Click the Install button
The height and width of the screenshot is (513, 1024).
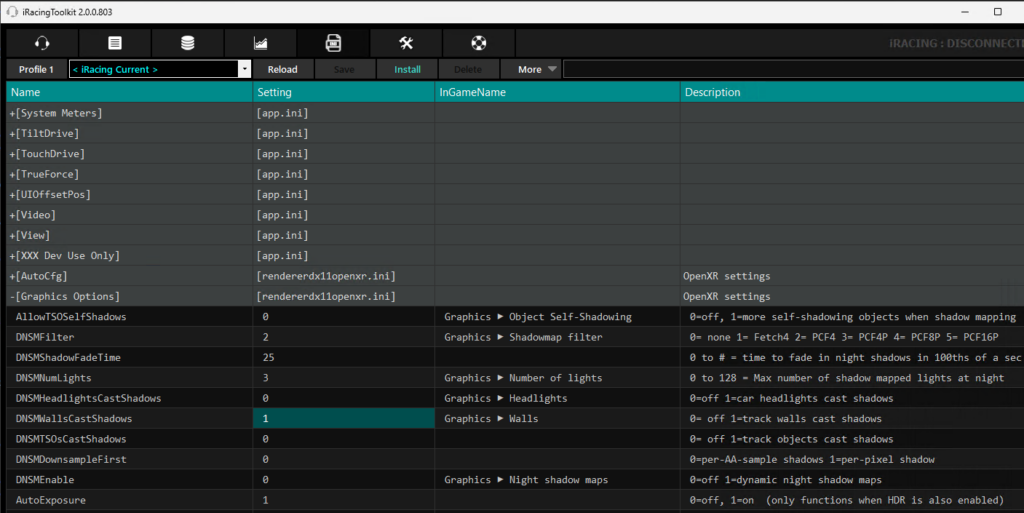point(407,70)
